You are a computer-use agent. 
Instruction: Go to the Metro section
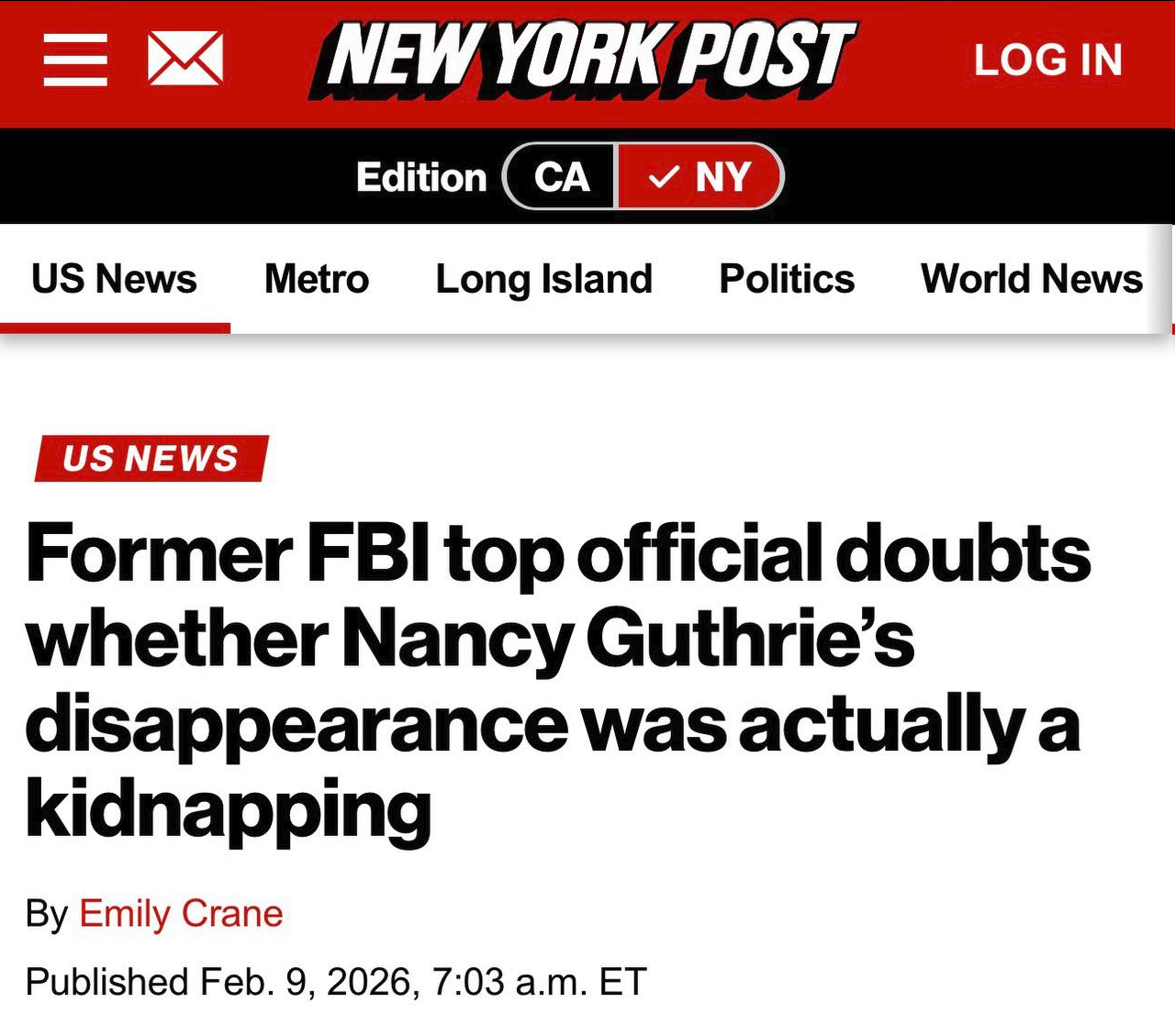coord(317,279)
